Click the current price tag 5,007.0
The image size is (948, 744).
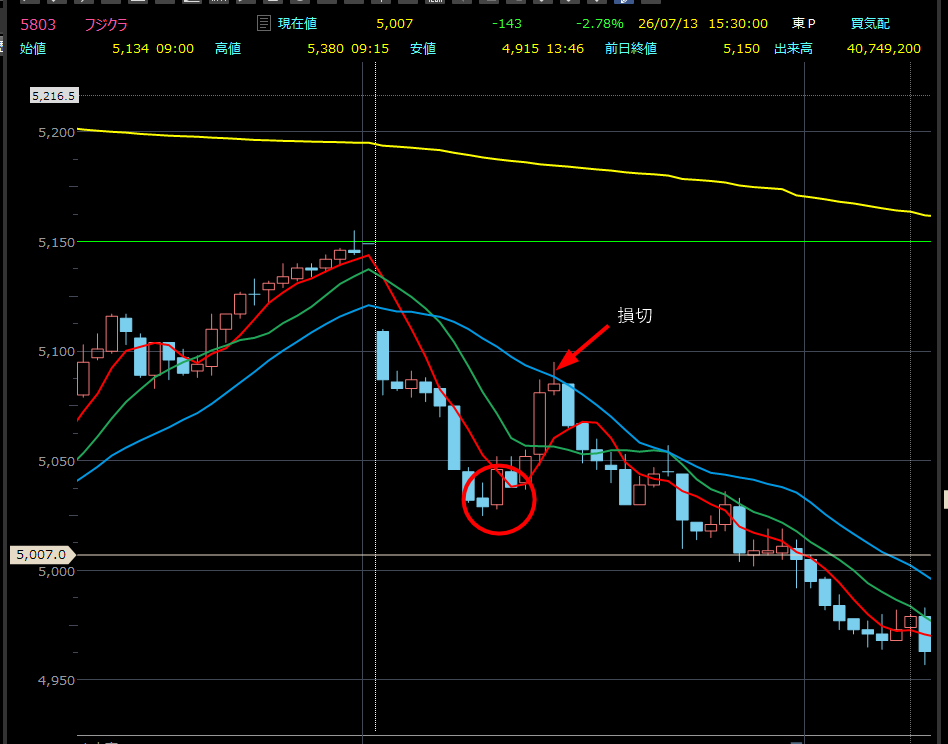click(42, 554)
